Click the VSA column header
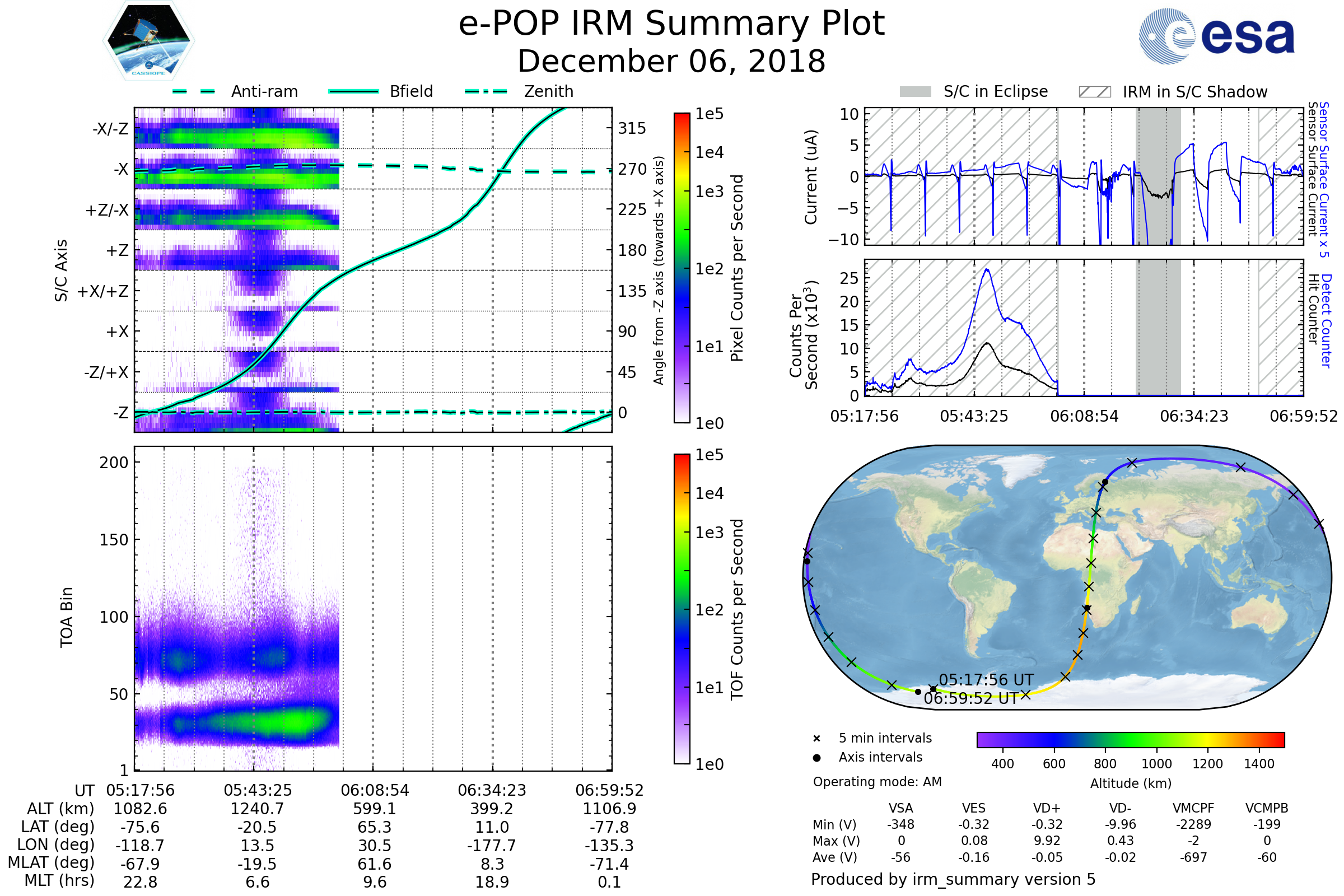This screenshot has height=896, width=1344. [x=900, y=808]
